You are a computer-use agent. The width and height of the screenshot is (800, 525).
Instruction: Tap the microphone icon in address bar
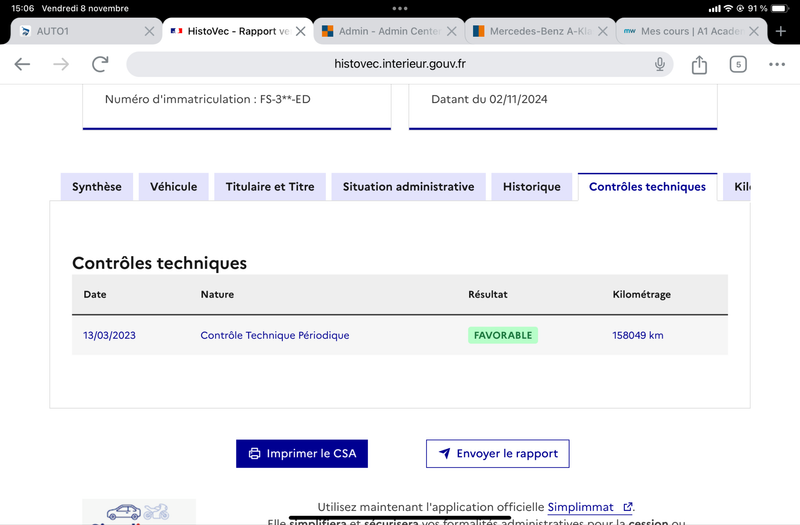660,64
